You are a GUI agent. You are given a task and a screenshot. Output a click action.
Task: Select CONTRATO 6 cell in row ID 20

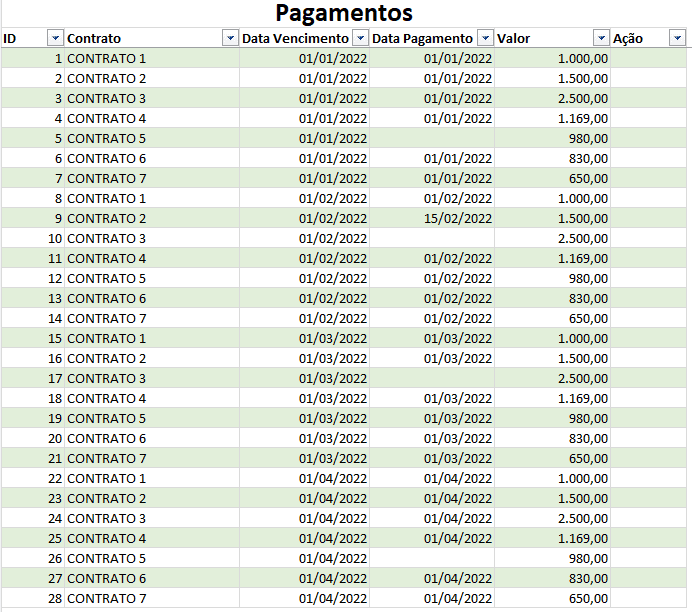pos(152,439)
